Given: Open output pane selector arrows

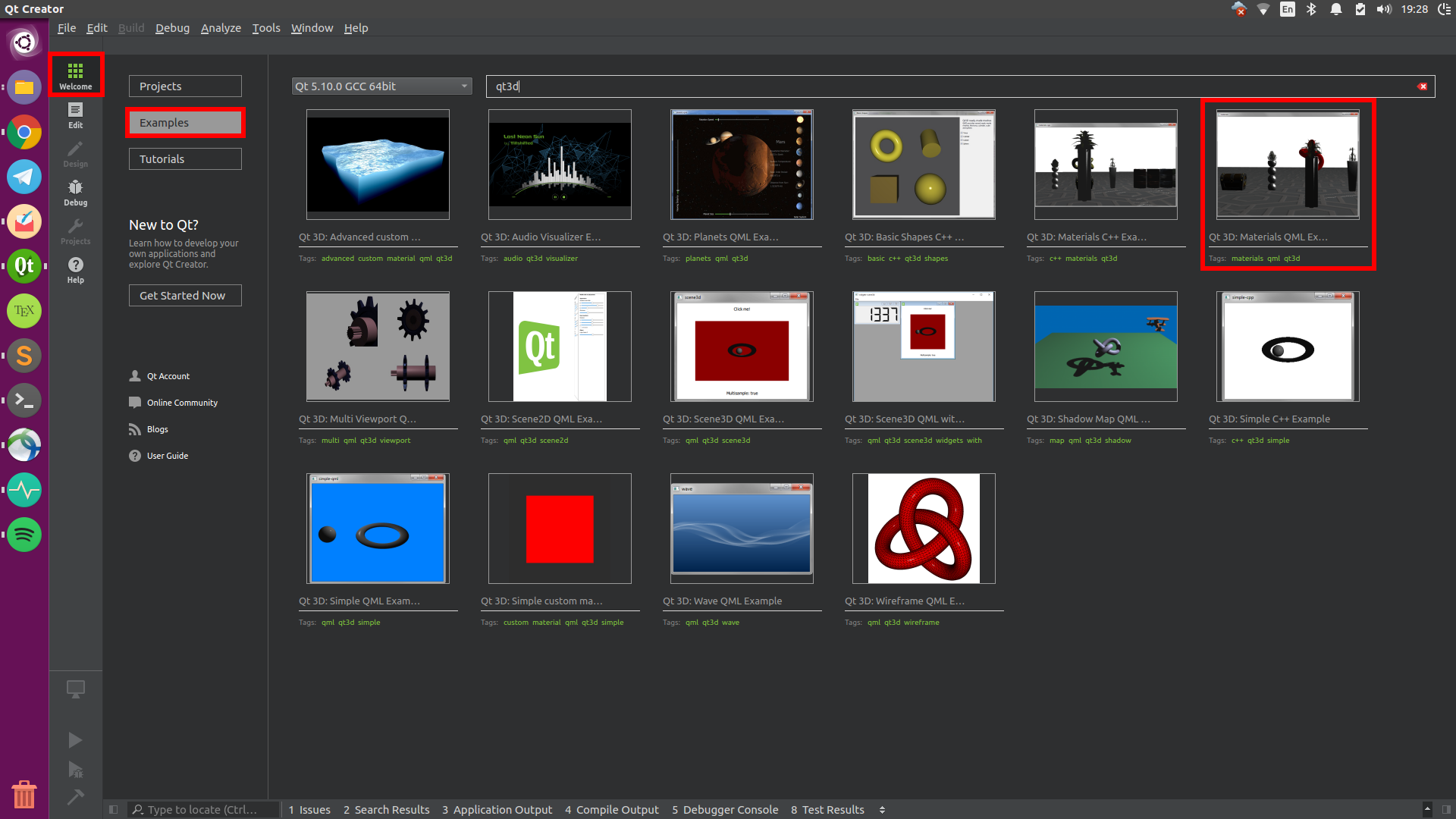Looking at the screenshot, I should [x=882, y=809].
